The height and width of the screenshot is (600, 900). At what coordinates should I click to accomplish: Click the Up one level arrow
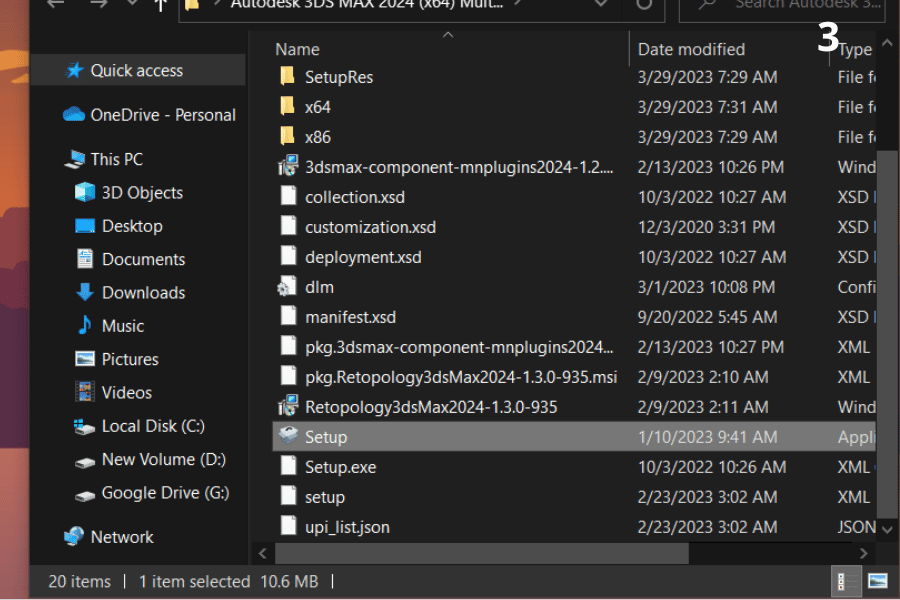tap(160, 5)
